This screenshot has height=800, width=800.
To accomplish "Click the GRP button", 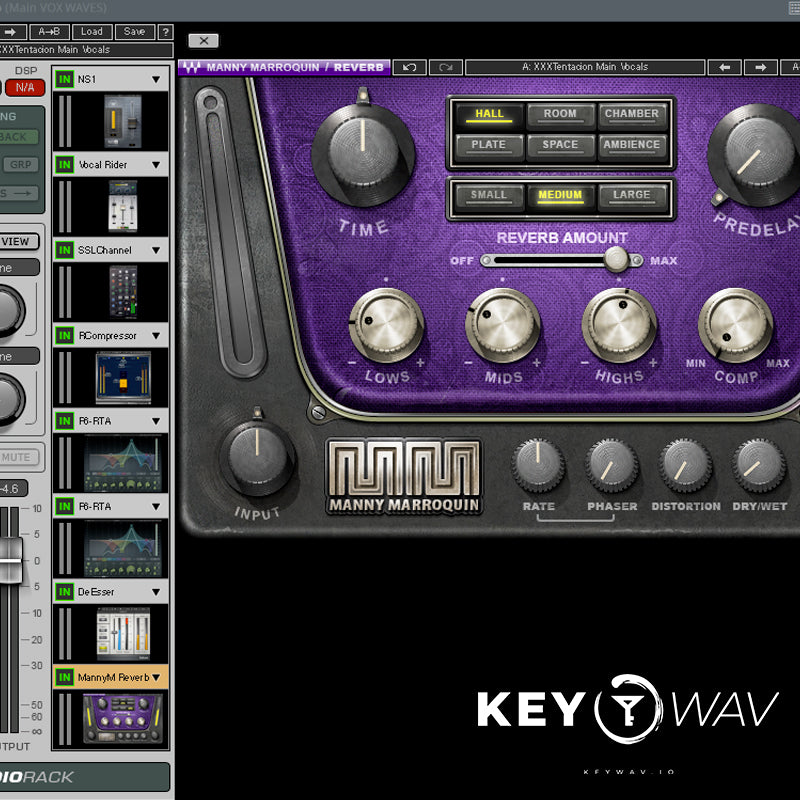I will tap(20, 165).
